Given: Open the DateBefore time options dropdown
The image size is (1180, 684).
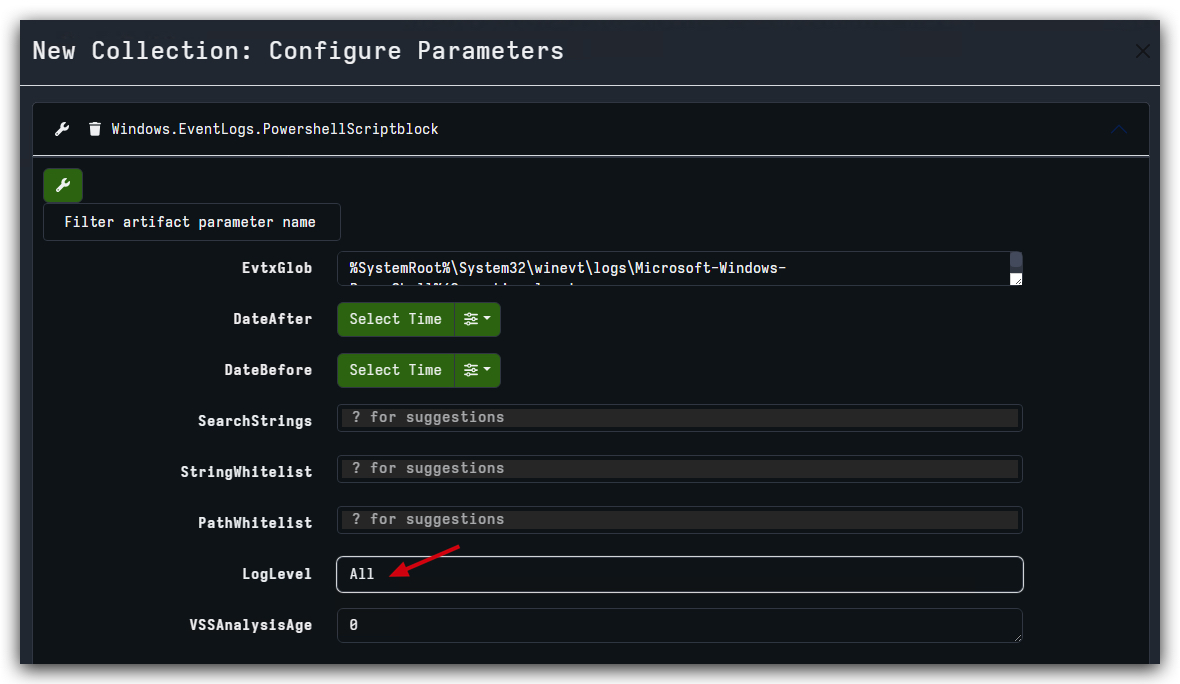Looking at the screenshot, I should tap(477, 370).
